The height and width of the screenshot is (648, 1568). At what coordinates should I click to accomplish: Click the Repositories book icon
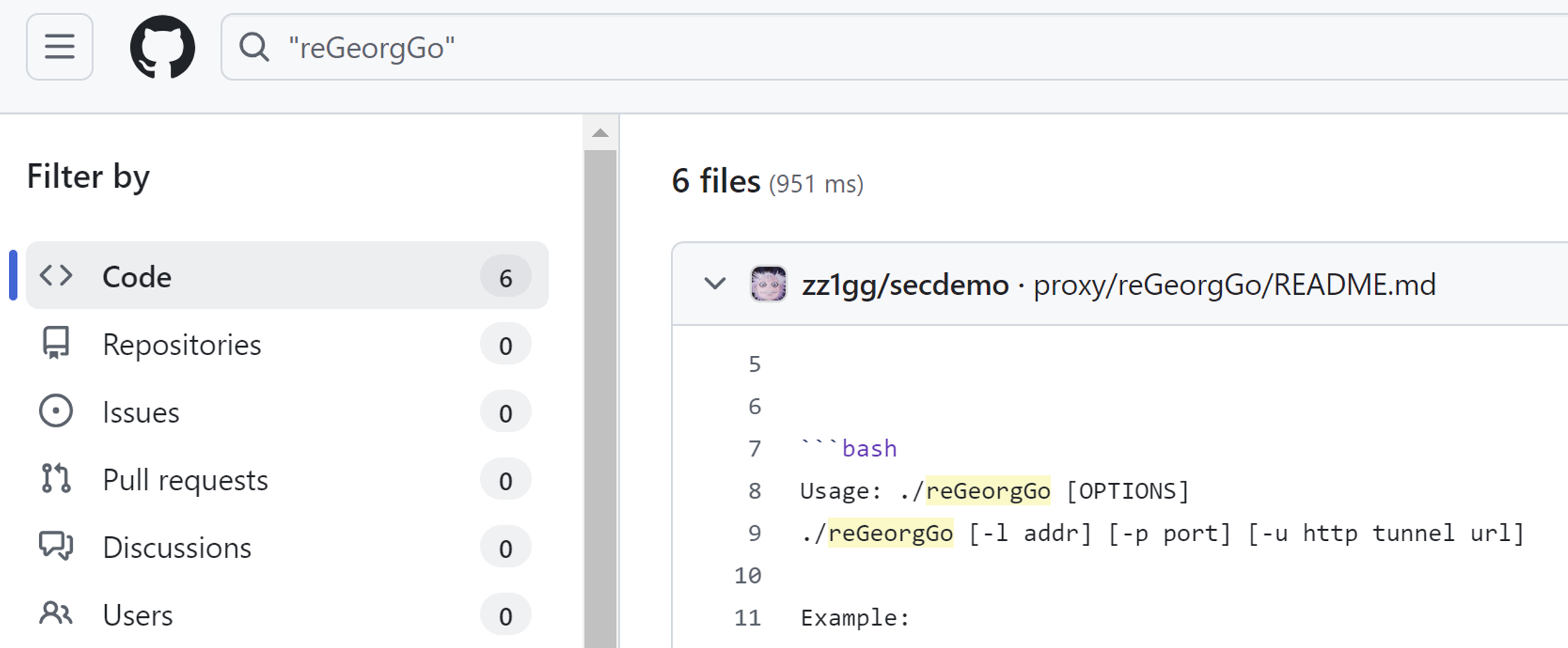click(x=56, y=343)
